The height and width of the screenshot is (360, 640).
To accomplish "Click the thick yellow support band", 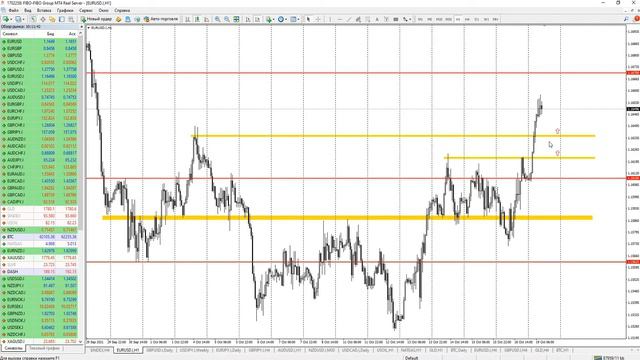I will 347,218.
